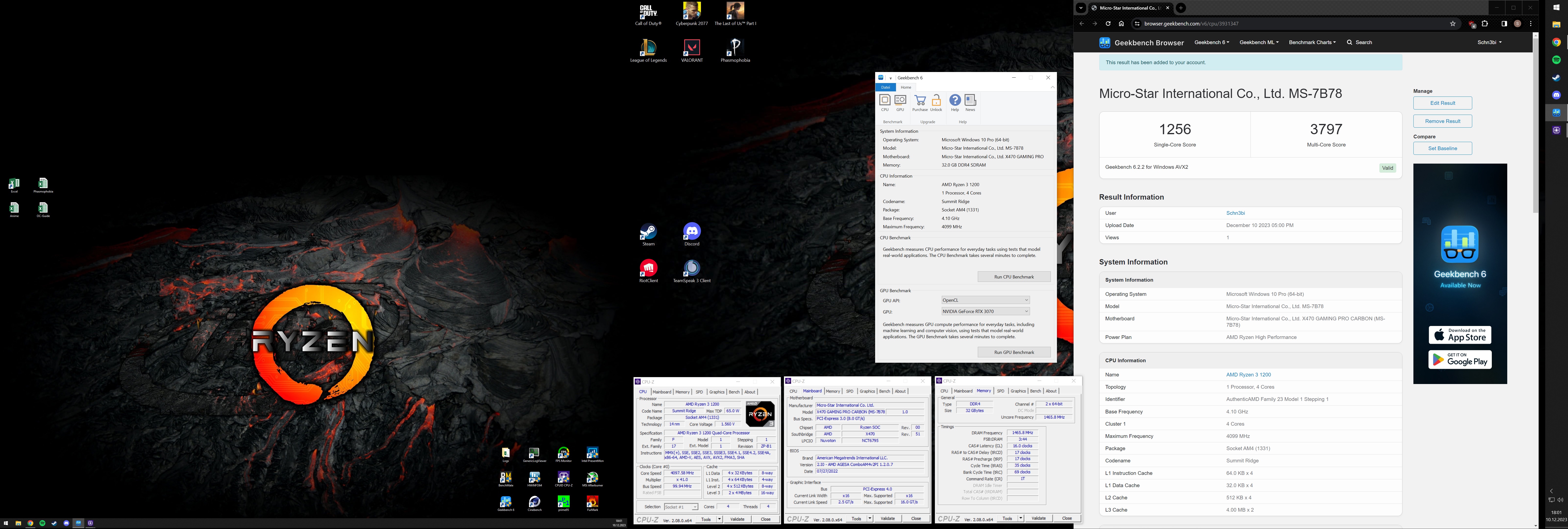Select the OC-Guide Excel file on desktop
Viewport: 1568px width, 529px height.
(x=43, y=210)
